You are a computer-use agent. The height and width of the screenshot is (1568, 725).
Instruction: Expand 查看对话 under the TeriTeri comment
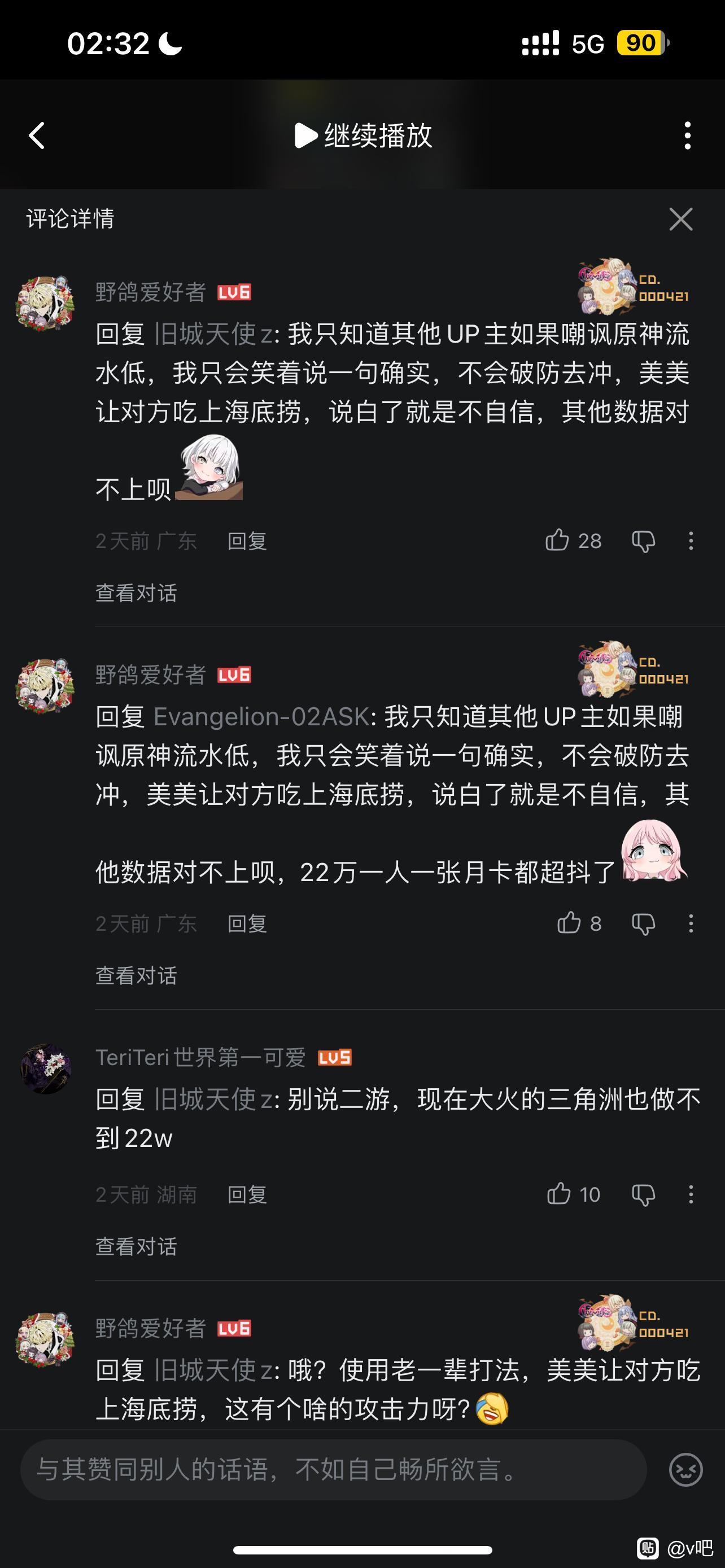(x=136, y=1247)
